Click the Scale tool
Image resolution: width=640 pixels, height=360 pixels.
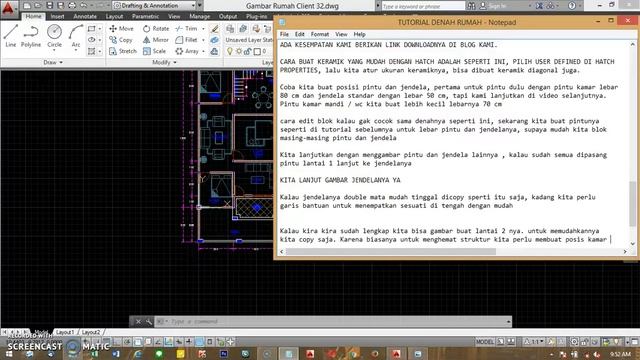click(x=154, y=51)
